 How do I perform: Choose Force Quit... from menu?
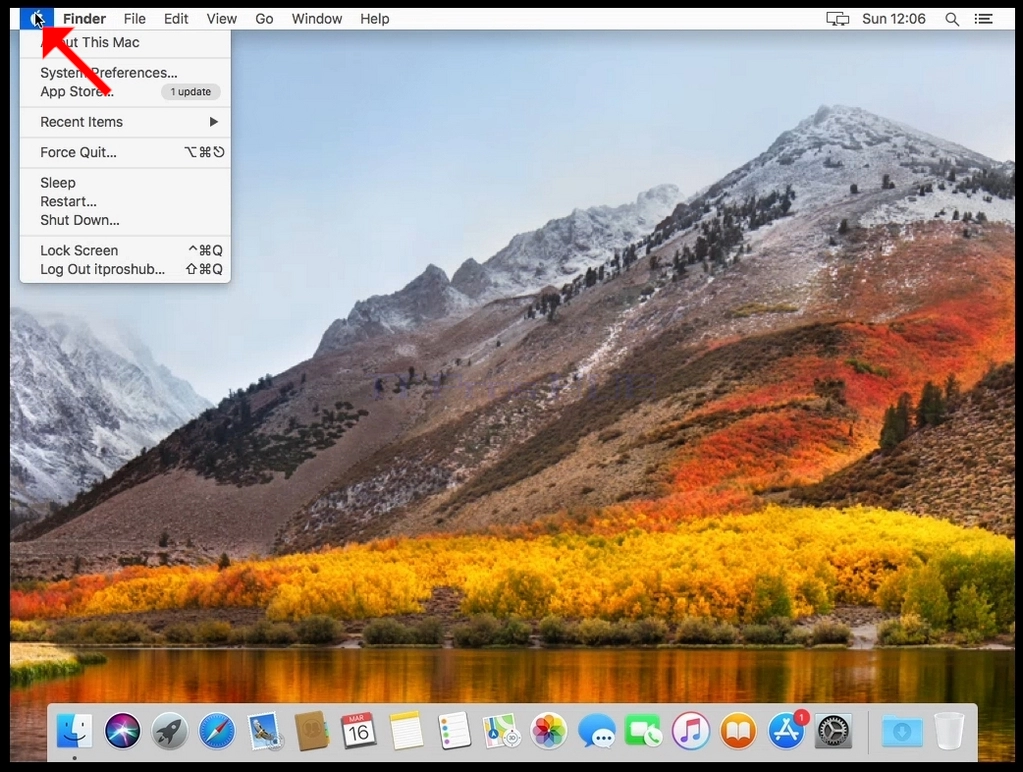pyautogui.click(x=125, y=152)
